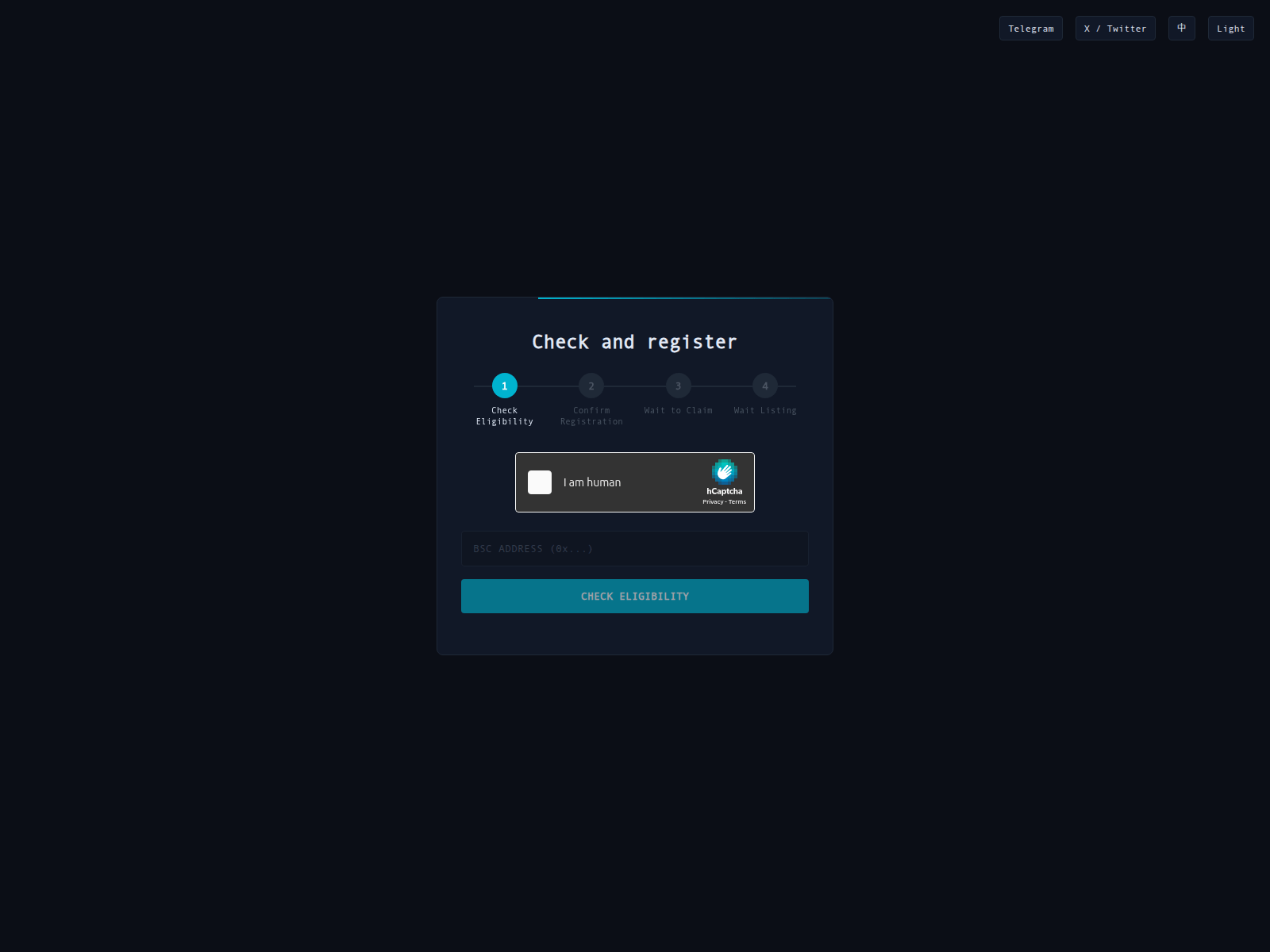The height and width of the screenshot is (952, 1270).
Task: Open the Telegram channel link
Action: pos(1030,28)
